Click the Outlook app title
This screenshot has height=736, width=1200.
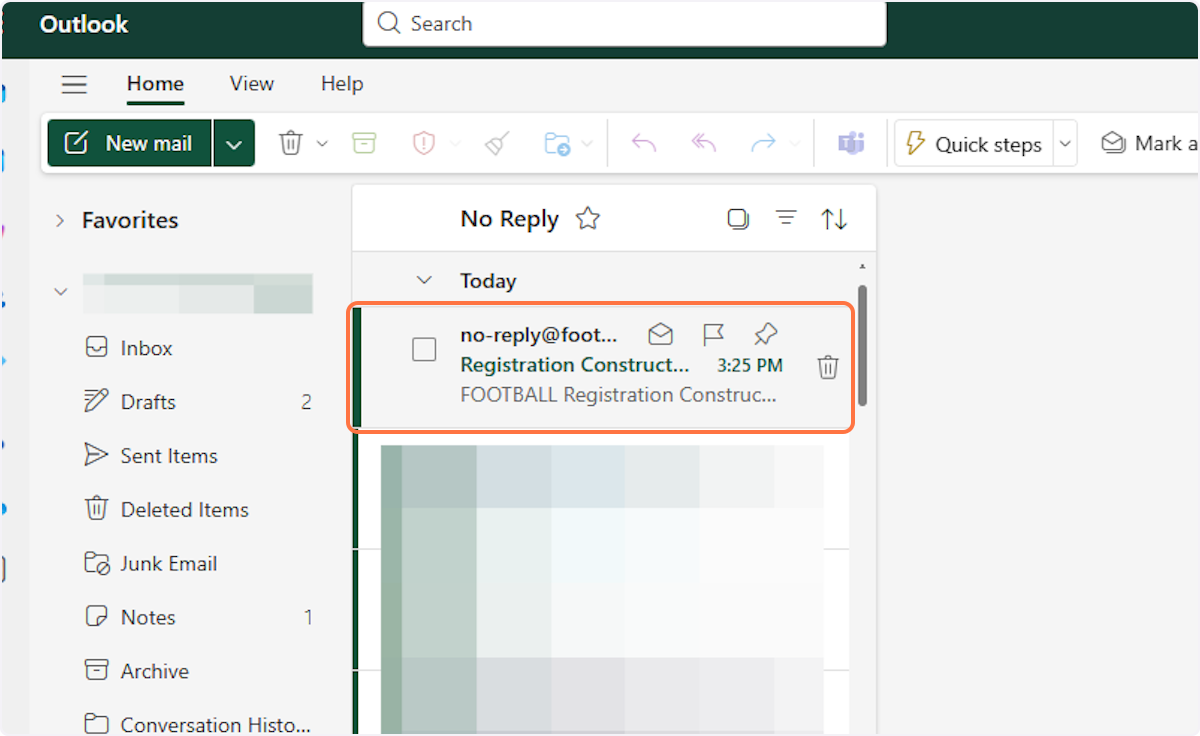pos(84,24)
